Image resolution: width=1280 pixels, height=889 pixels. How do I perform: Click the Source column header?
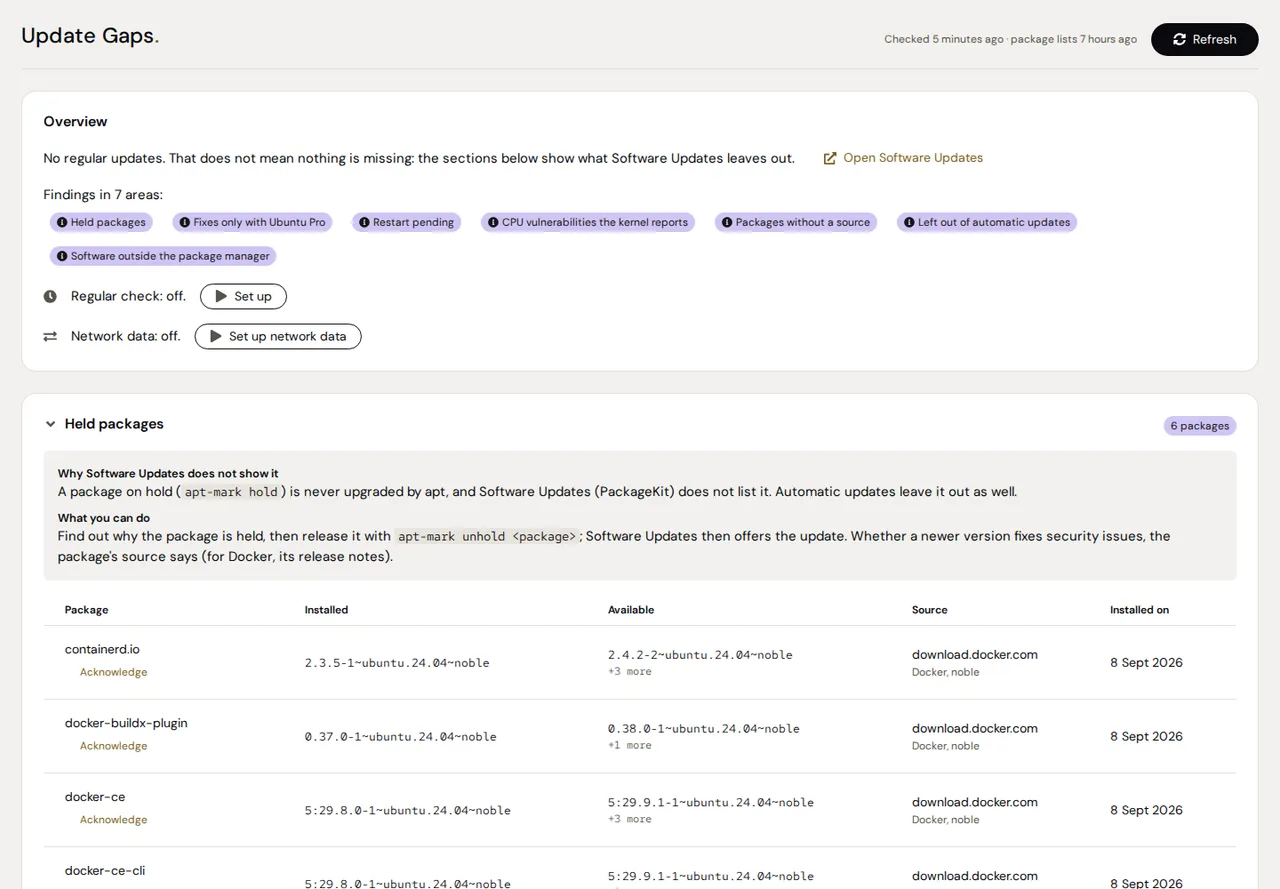click(929, 610)
